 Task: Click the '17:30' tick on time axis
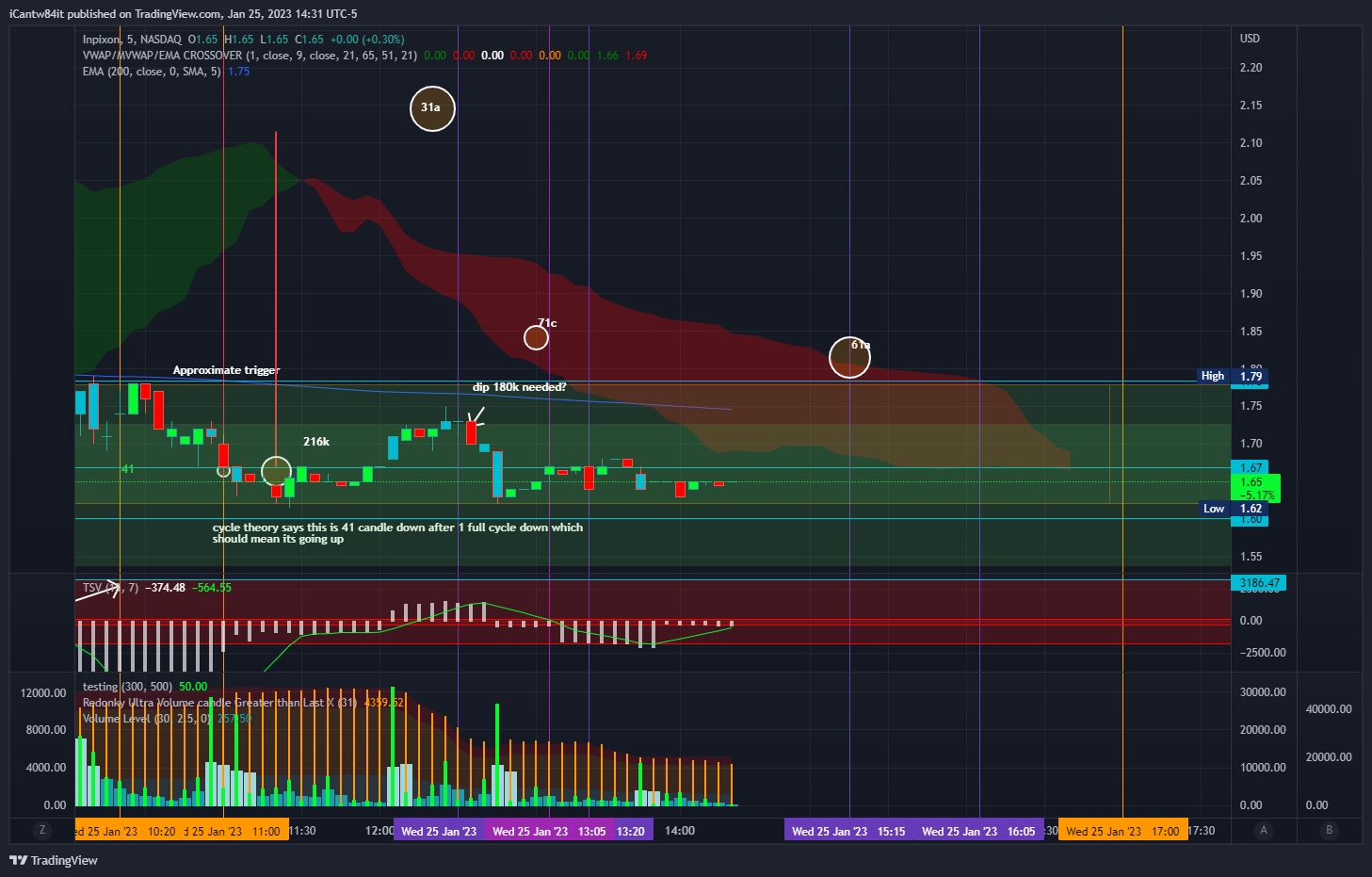point(1201,831)
